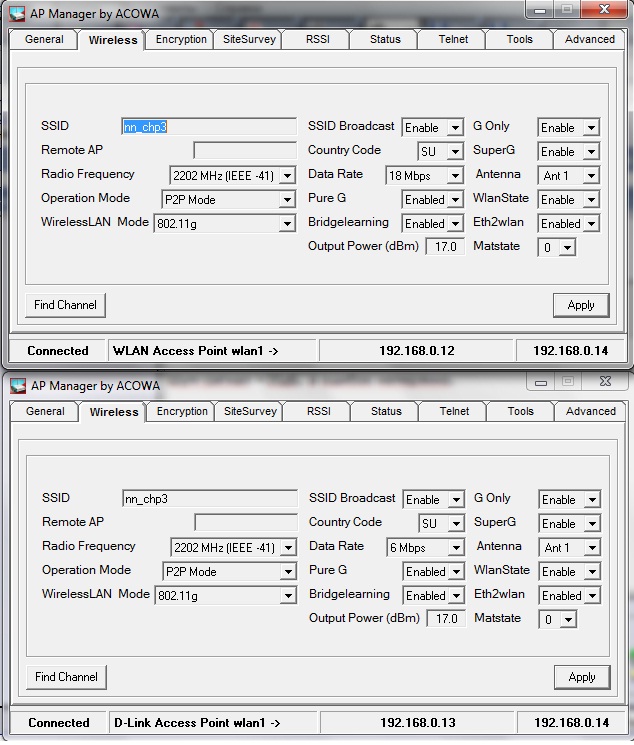This screenshot has width=634, height=745.
Task: Open Antenna dropdown in bottom window
Action: tap(570, 547)
